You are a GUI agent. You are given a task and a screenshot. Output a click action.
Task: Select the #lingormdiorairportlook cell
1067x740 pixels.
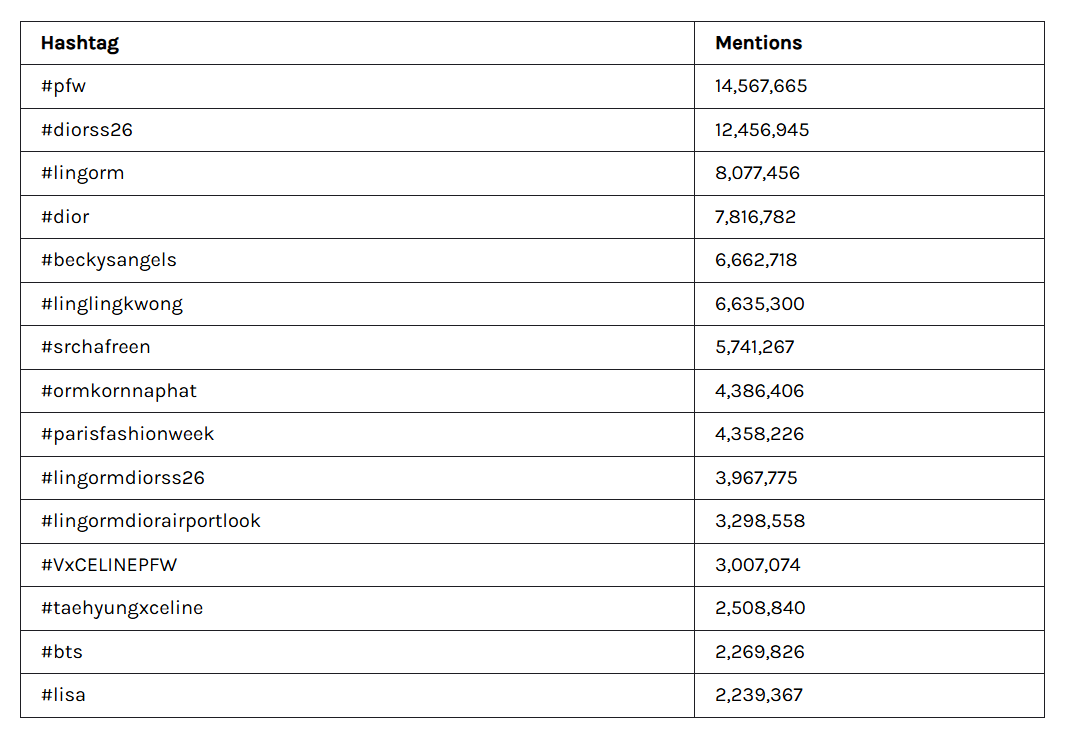(151, 521)
